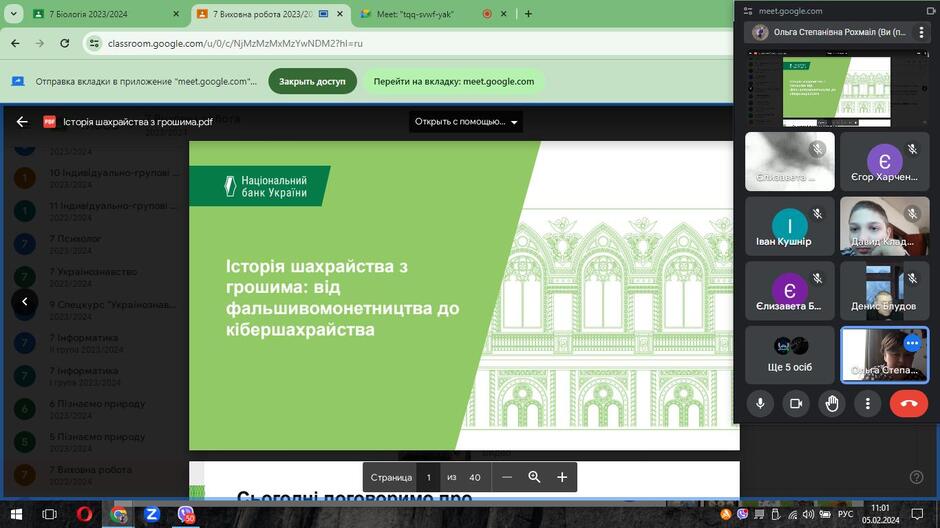Open the tab search chevron dropdown

13,14
